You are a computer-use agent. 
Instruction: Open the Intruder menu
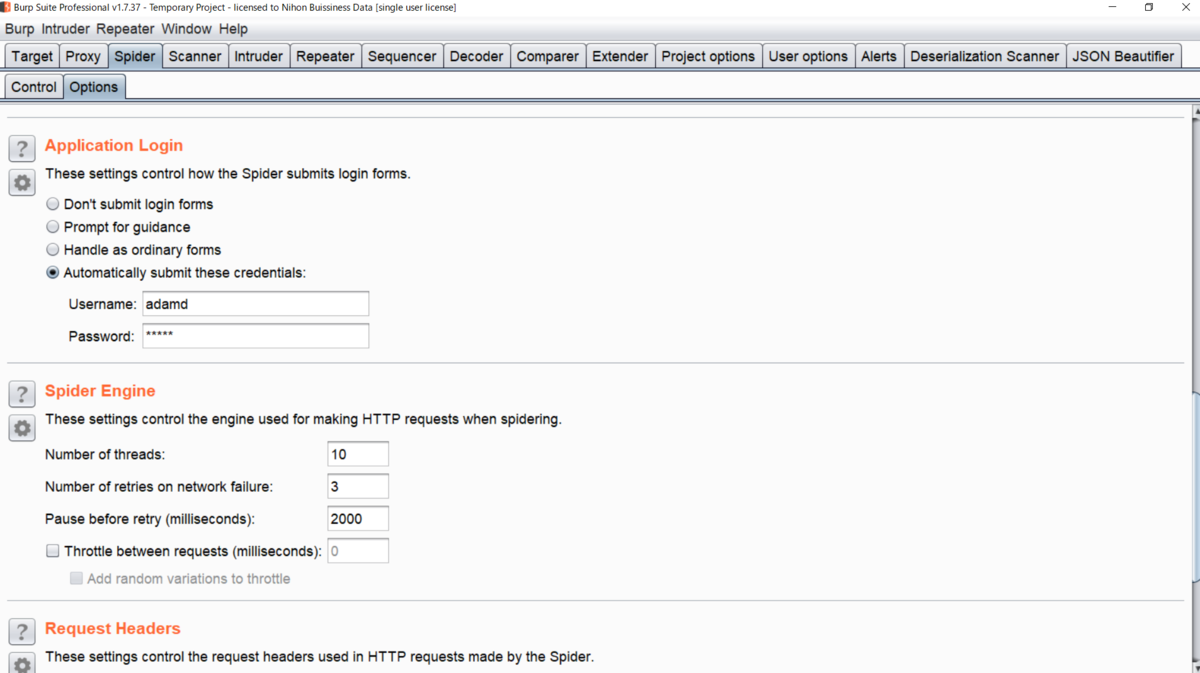point(65,29)
